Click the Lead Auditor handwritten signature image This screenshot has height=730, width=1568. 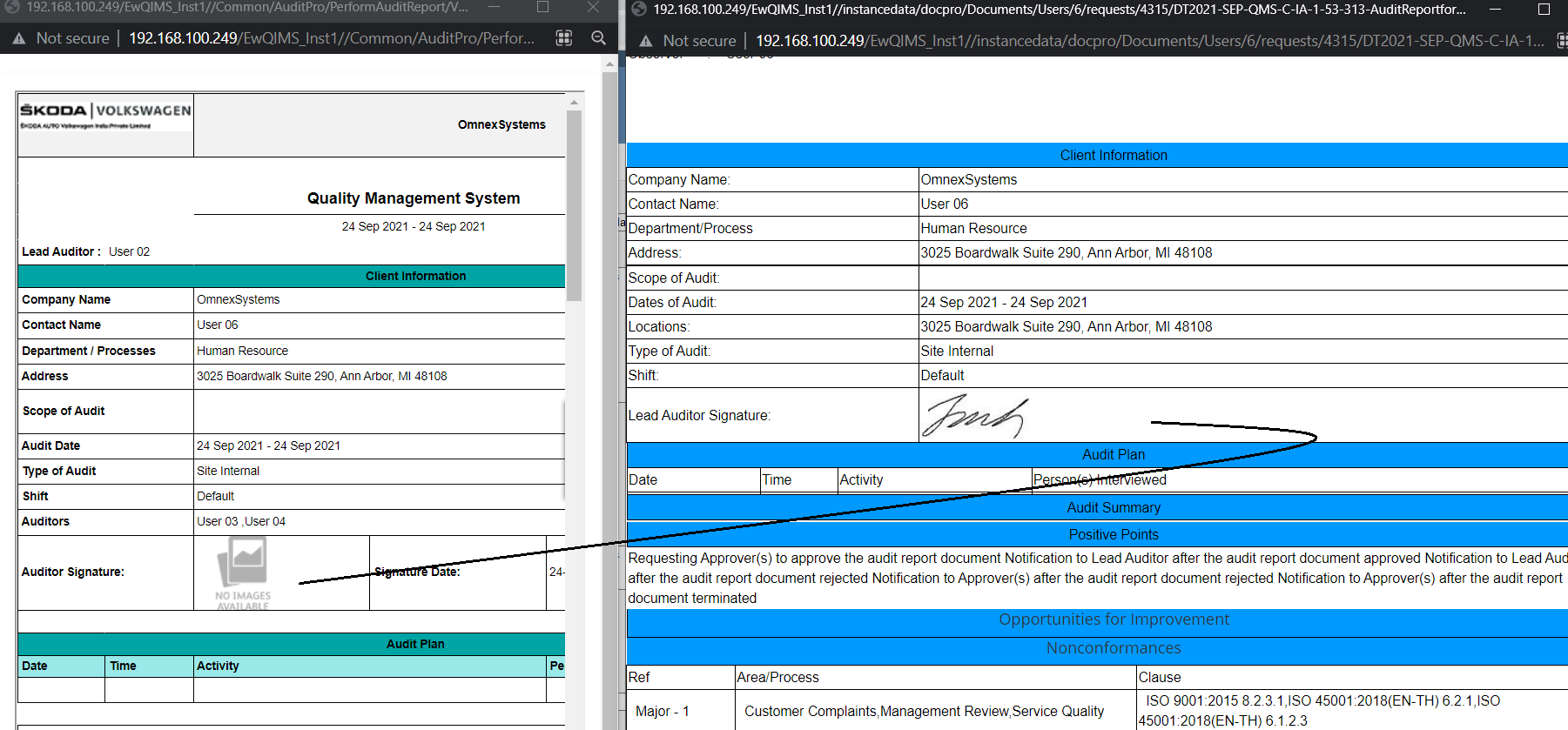975,416
